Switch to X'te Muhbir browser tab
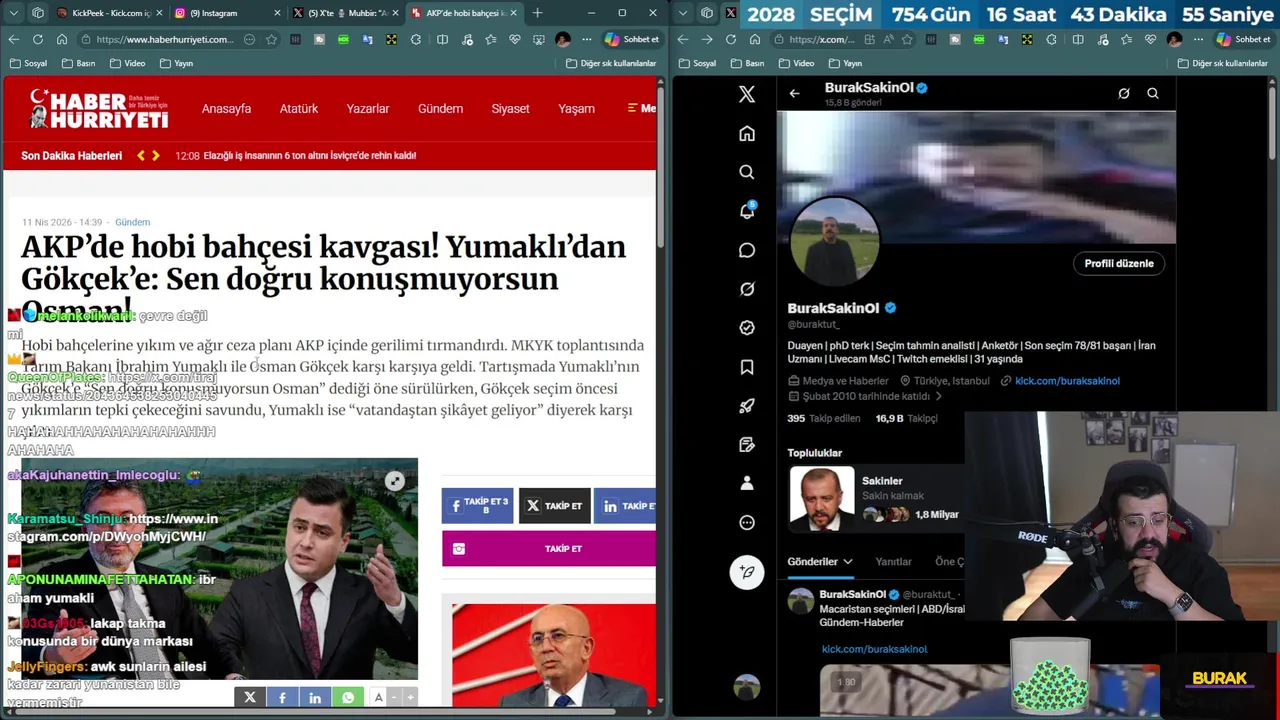This screenshot has width=1280, height=720. click(345, 13)
